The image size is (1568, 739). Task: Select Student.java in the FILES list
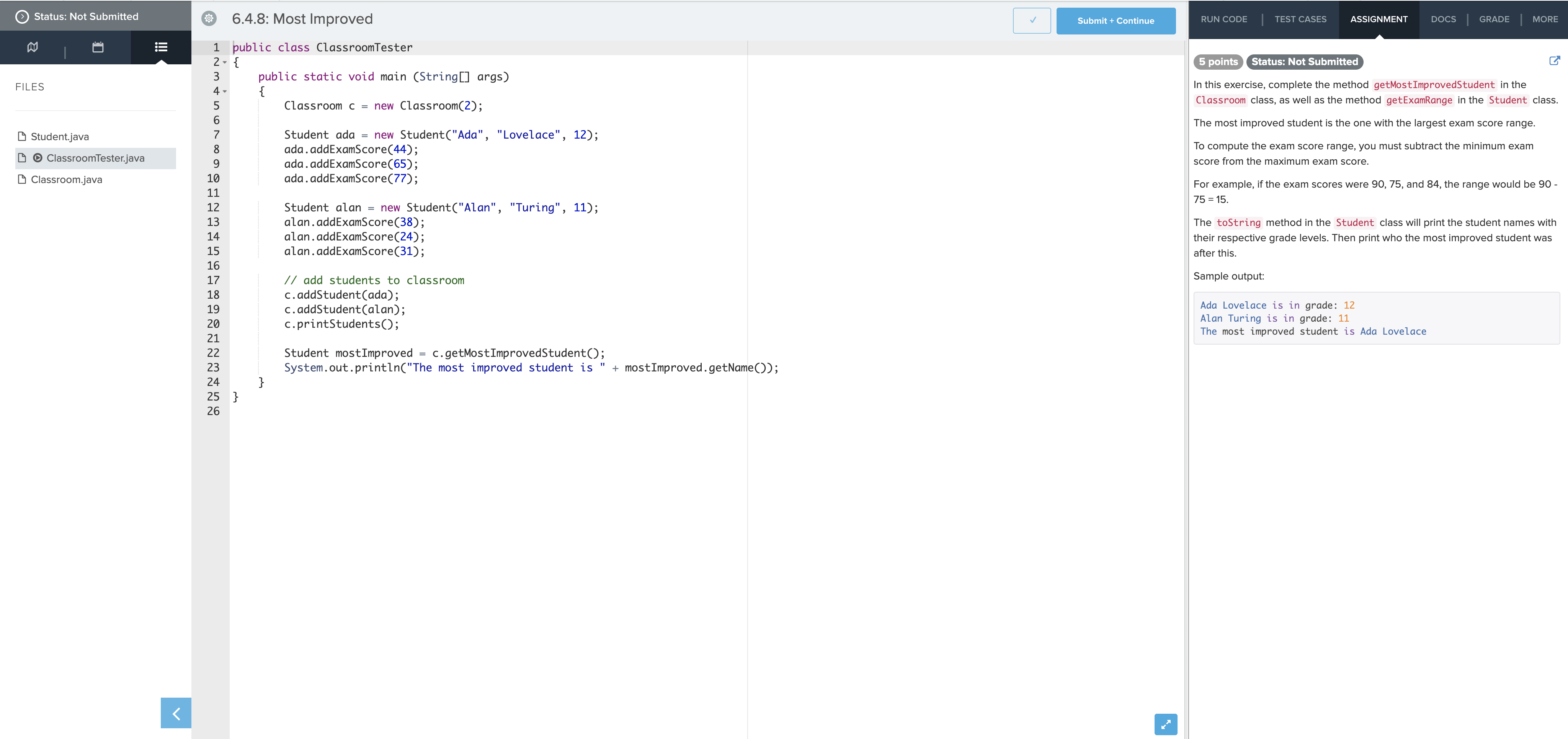pos(60,136)
